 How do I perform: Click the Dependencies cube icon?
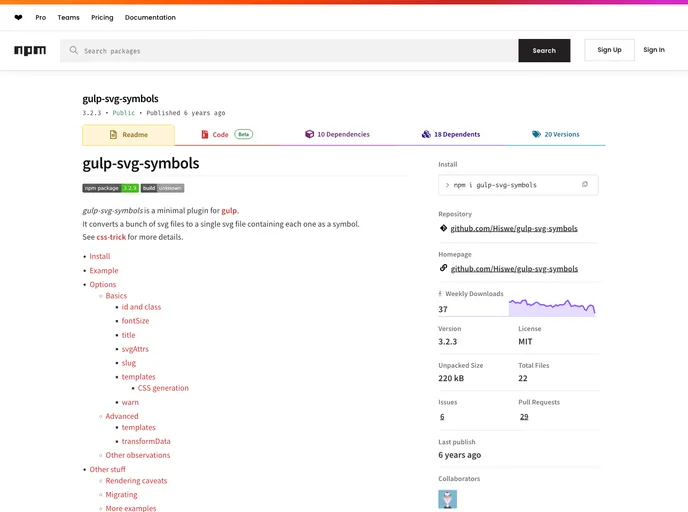[309, 134]
